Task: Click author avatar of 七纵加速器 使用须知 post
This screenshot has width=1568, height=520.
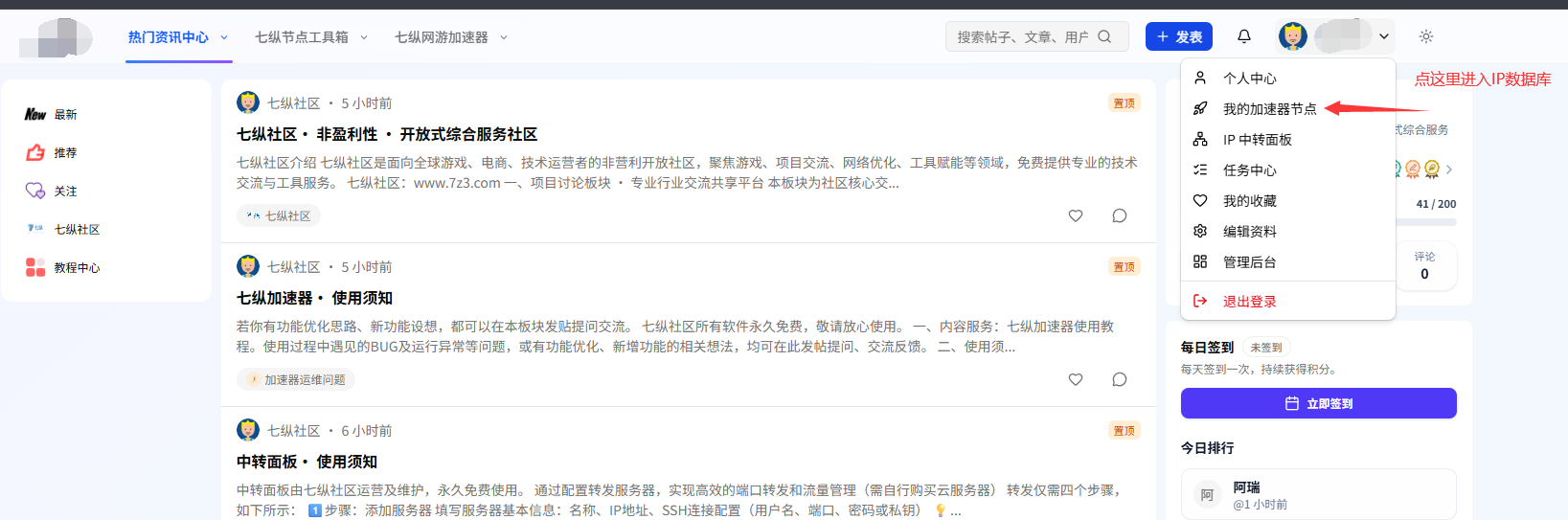Action: pos(248,266)
